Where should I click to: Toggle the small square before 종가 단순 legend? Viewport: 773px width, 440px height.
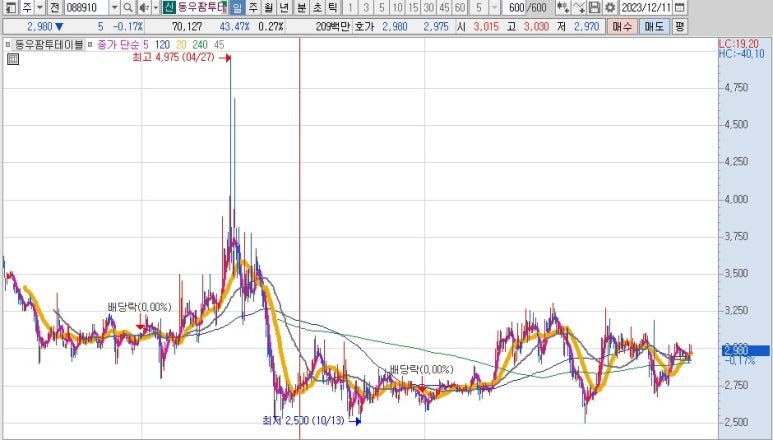click(90, 45)
